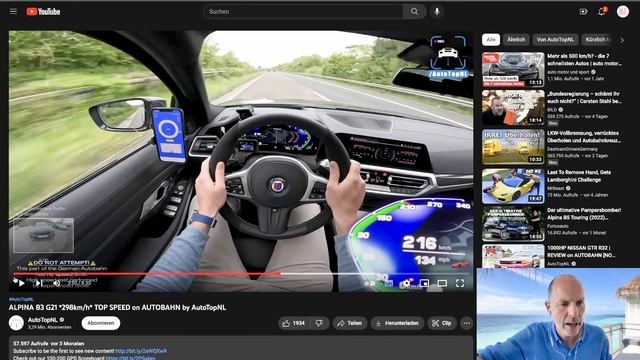Open the 100-200 GPS Scoreboard link
Viewport: 640px width, 360px height.
[131, 358]
